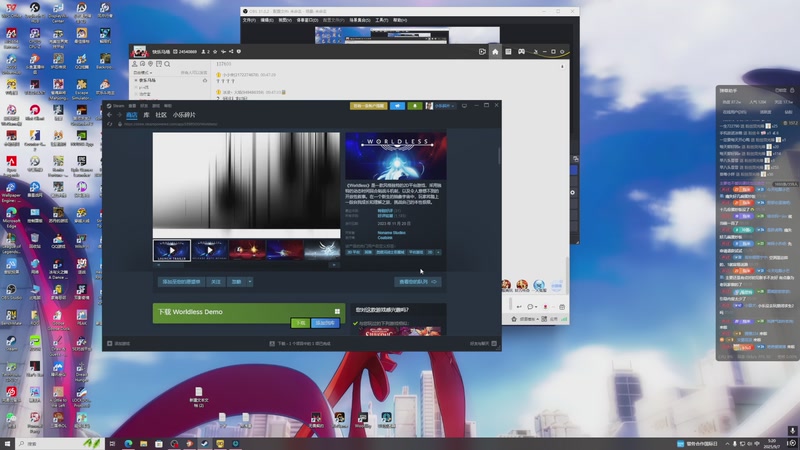Viewport: 800px width, 450px height.
Task: Click the search icon in the chat sidebar
Action: click(167, 64)
